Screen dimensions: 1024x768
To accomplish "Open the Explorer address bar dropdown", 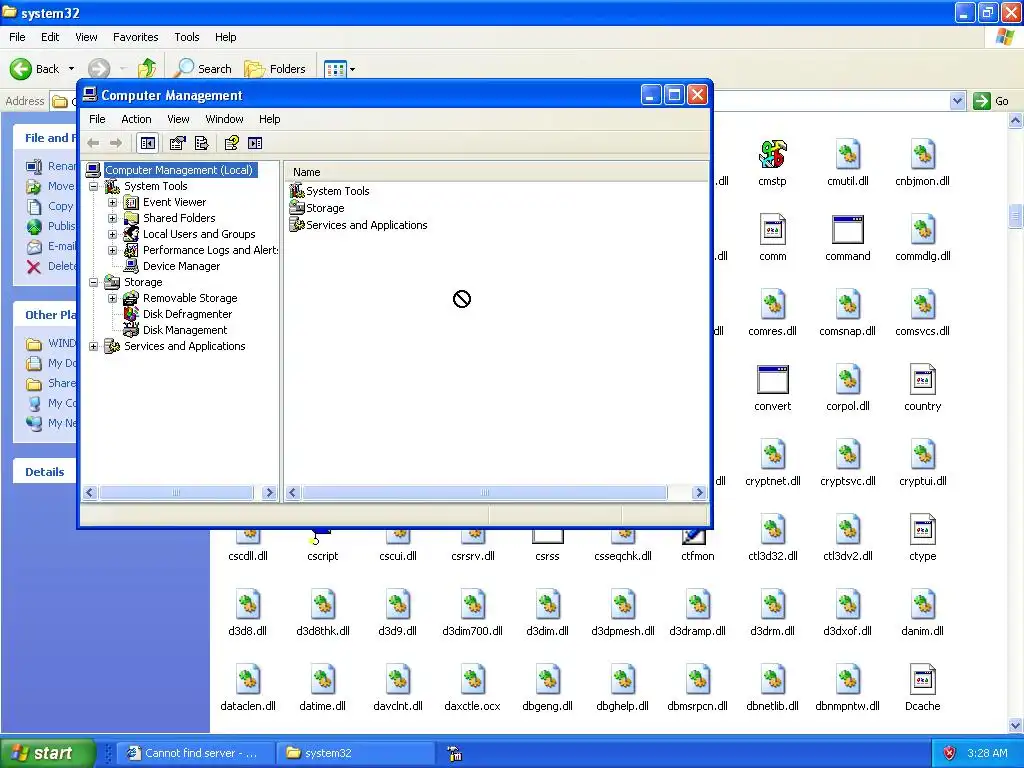I will point(957,101).
